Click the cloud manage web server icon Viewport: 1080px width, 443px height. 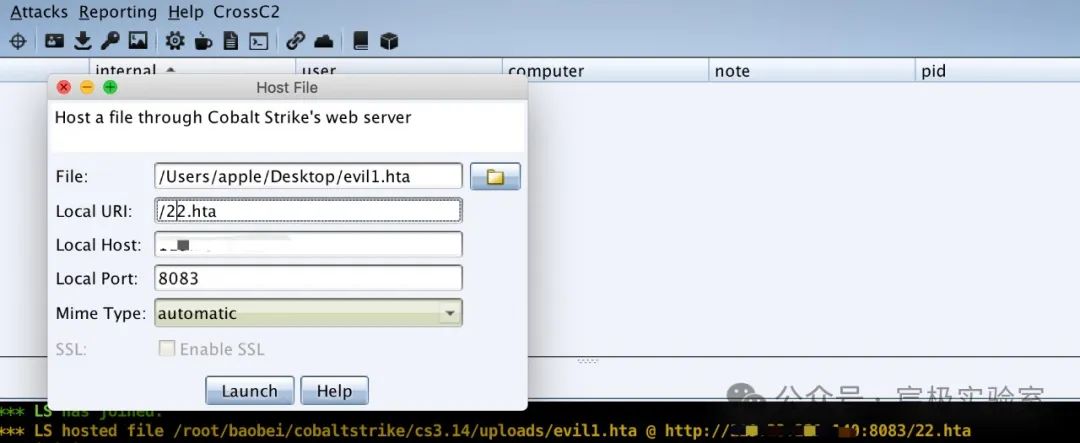pos(323,41)
